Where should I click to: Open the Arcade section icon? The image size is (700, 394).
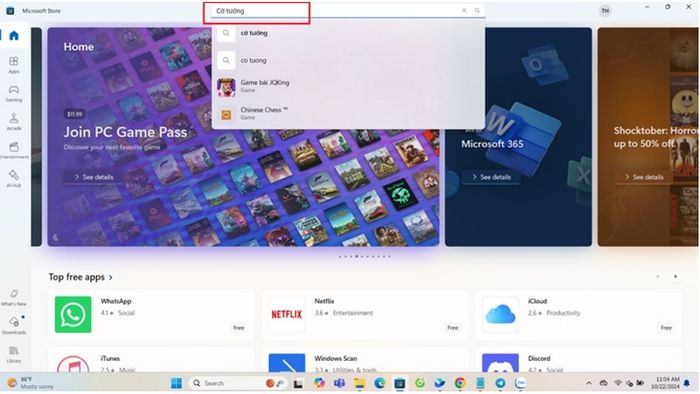tap(14, 121)
